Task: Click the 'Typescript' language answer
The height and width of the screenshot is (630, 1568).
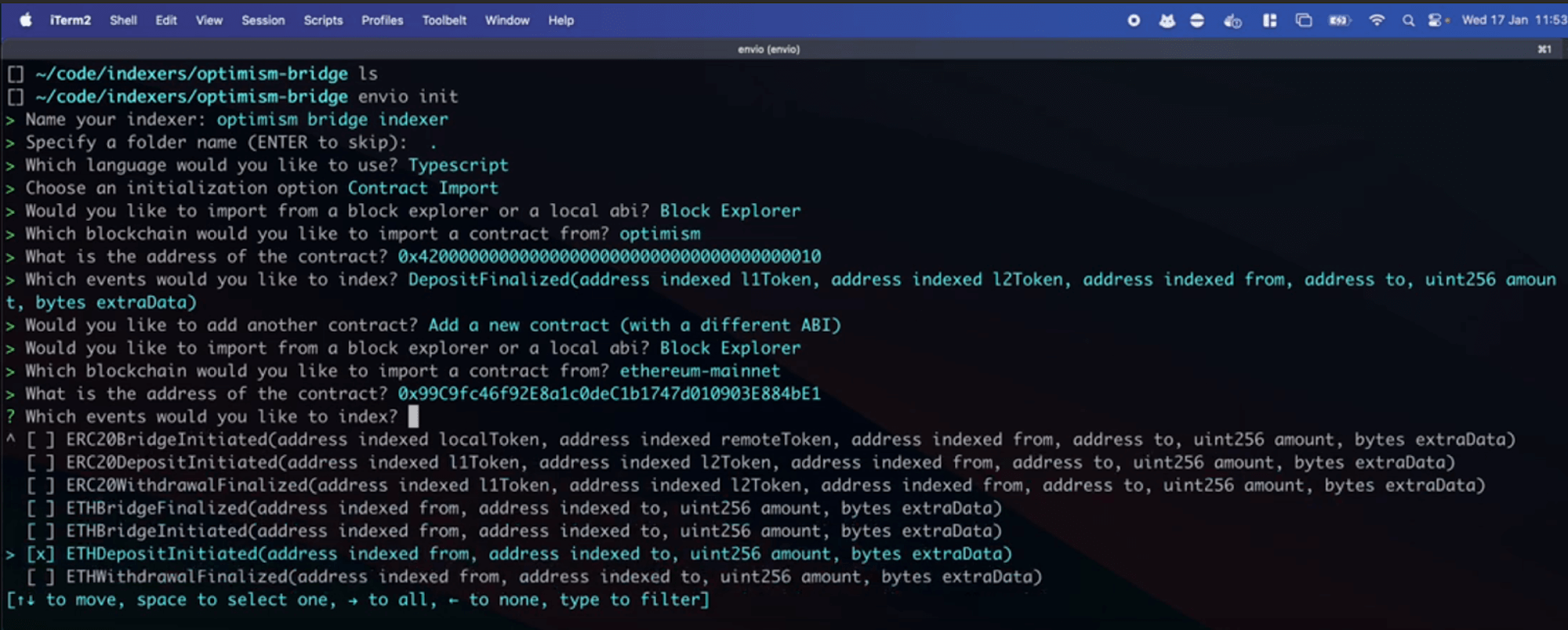Action: (x=458, y=165)
